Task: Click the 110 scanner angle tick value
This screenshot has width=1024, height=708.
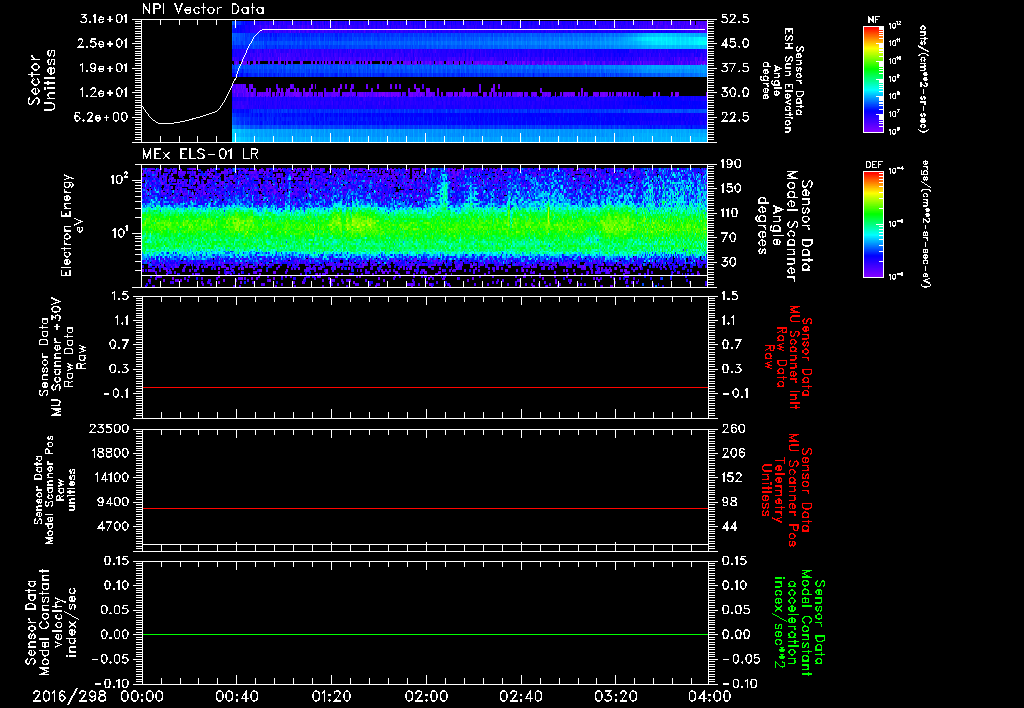Action: click(x=732, y=213)
